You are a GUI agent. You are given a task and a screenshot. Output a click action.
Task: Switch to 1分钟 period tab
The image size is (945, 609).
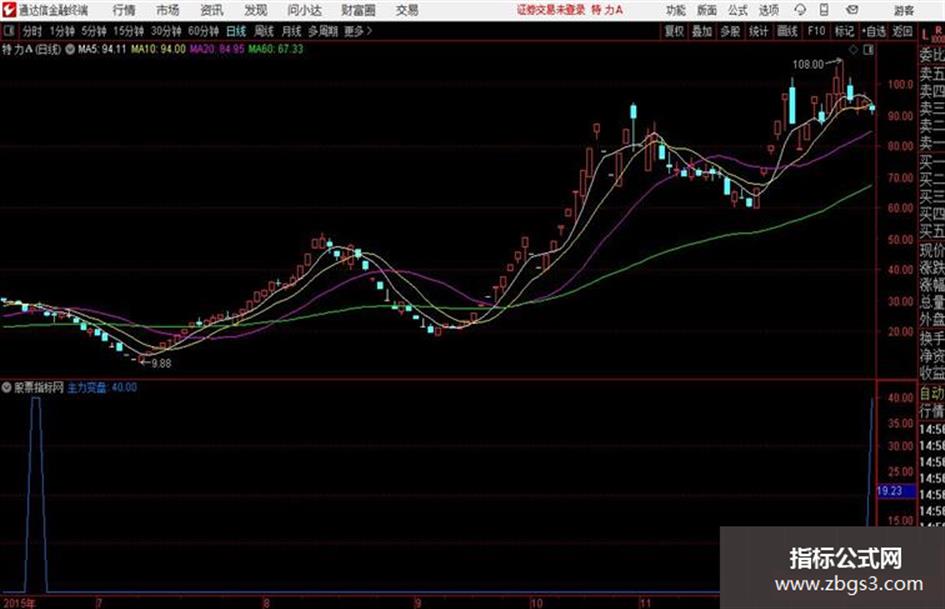[61, 31]
